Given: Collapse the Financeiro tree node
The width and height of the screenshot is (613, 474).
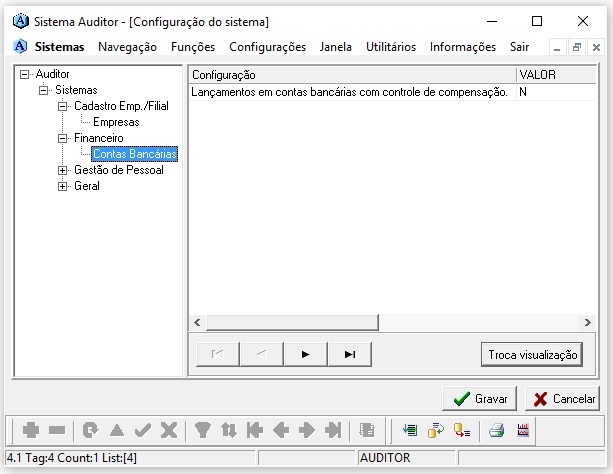Looking at the screenshot, I should click(x=62, y=138).
